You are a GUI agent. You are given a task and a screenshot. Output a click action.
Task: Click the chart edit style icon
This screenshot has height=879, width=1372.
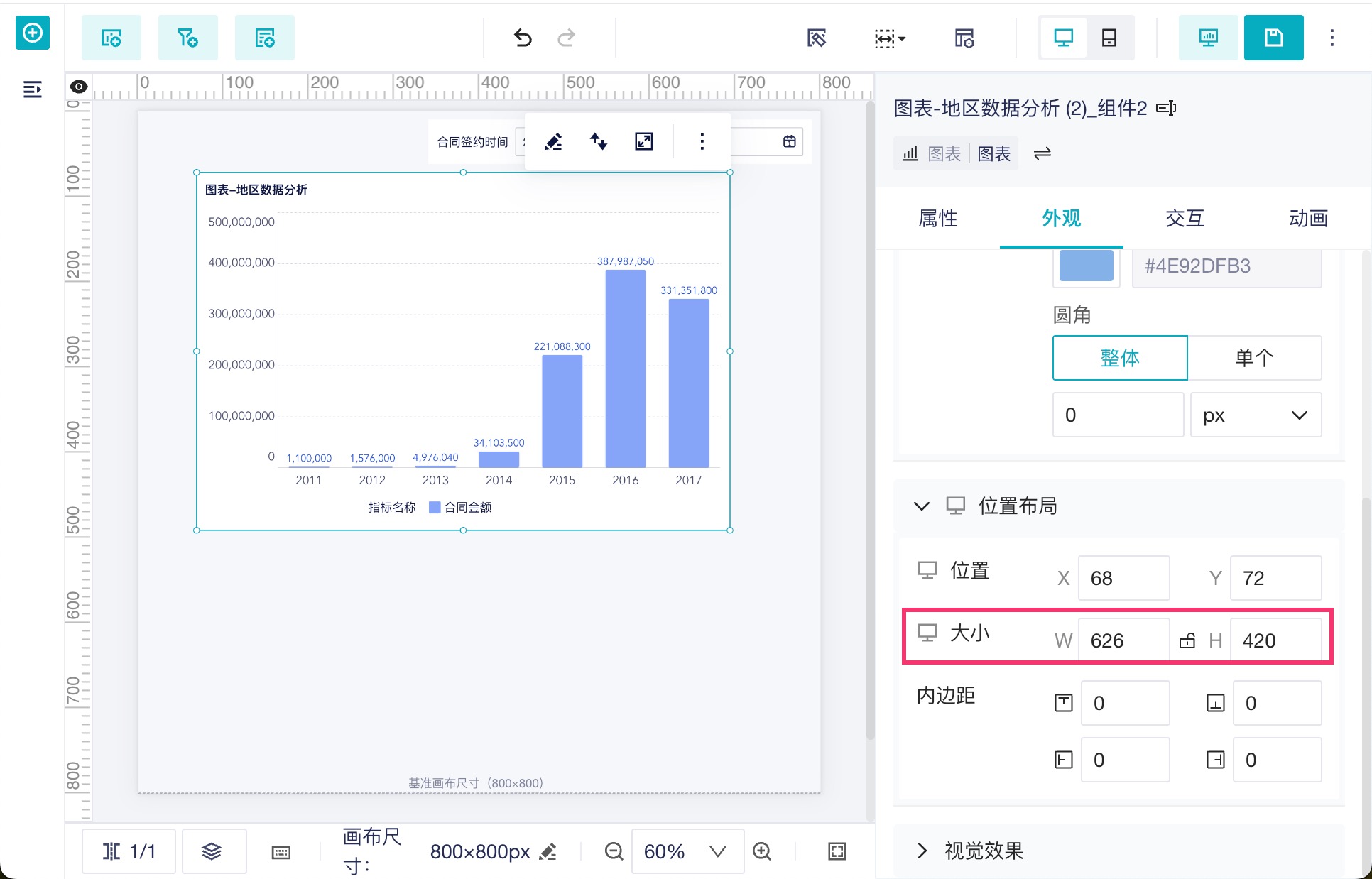click(553, 141)
